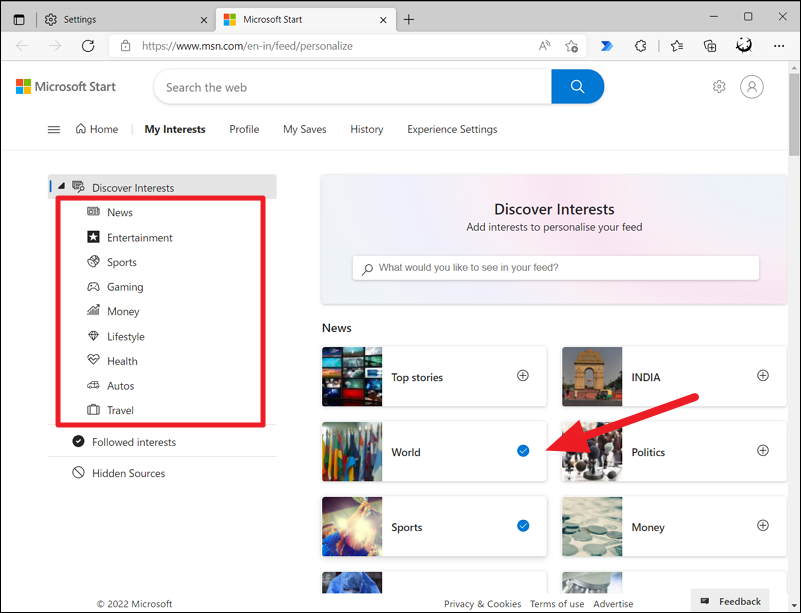Go to the Experience Settings tab

pyautogui.click(x=452, y=129)
